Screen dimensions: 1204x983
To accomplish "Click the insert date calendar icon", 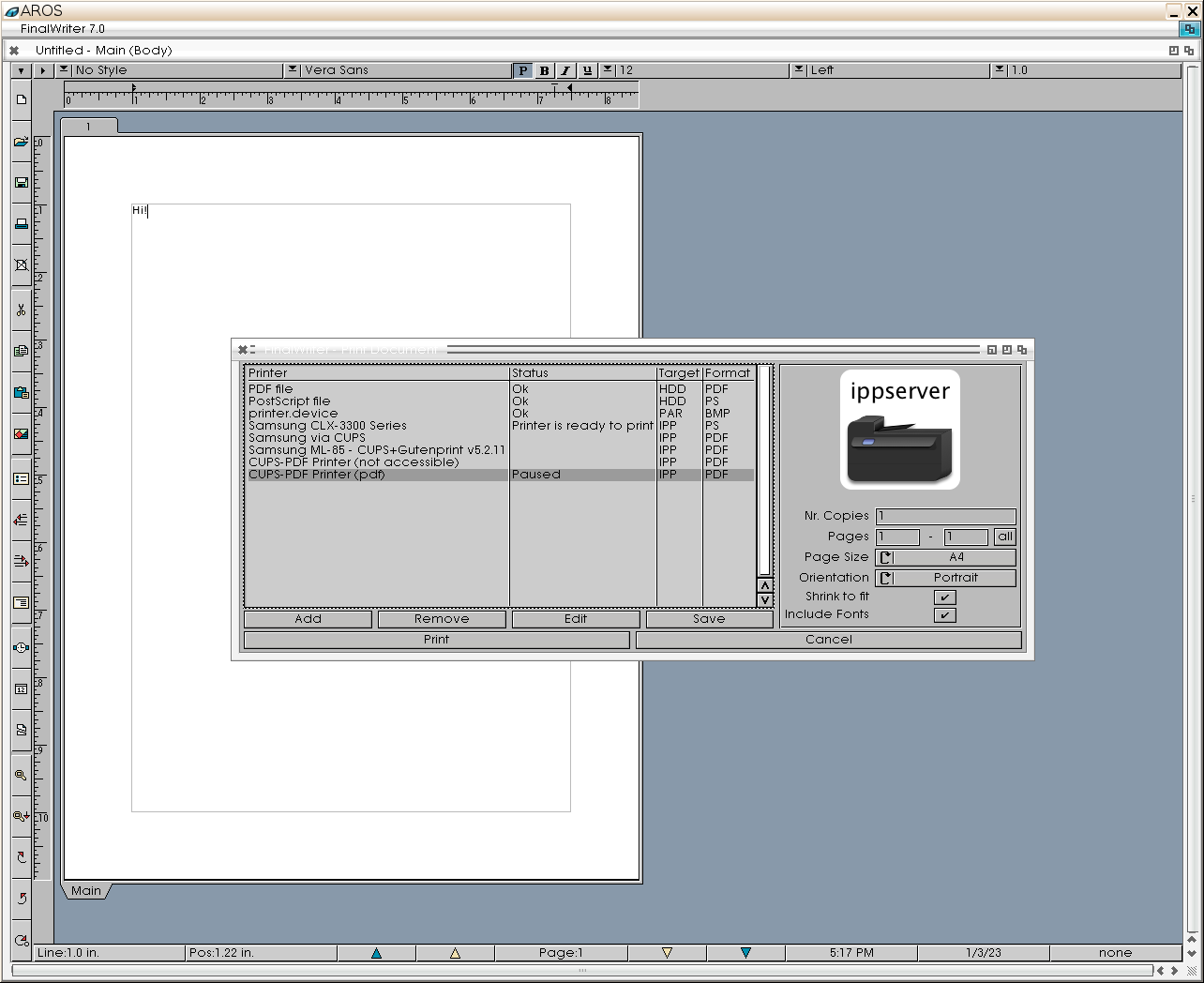I will [21, 688].
